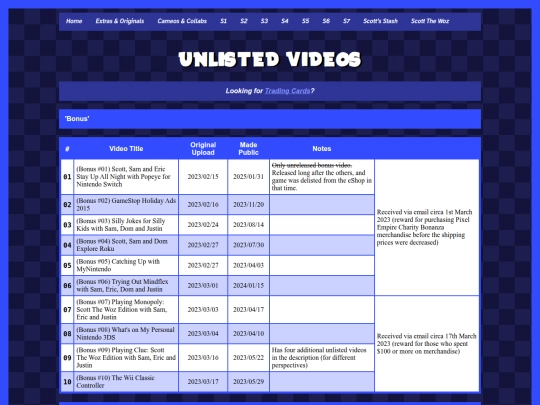Select Bonus #08 Personal 3DS title
The width and height of the screenshot is (540, 405).
(x=125, y=333)
